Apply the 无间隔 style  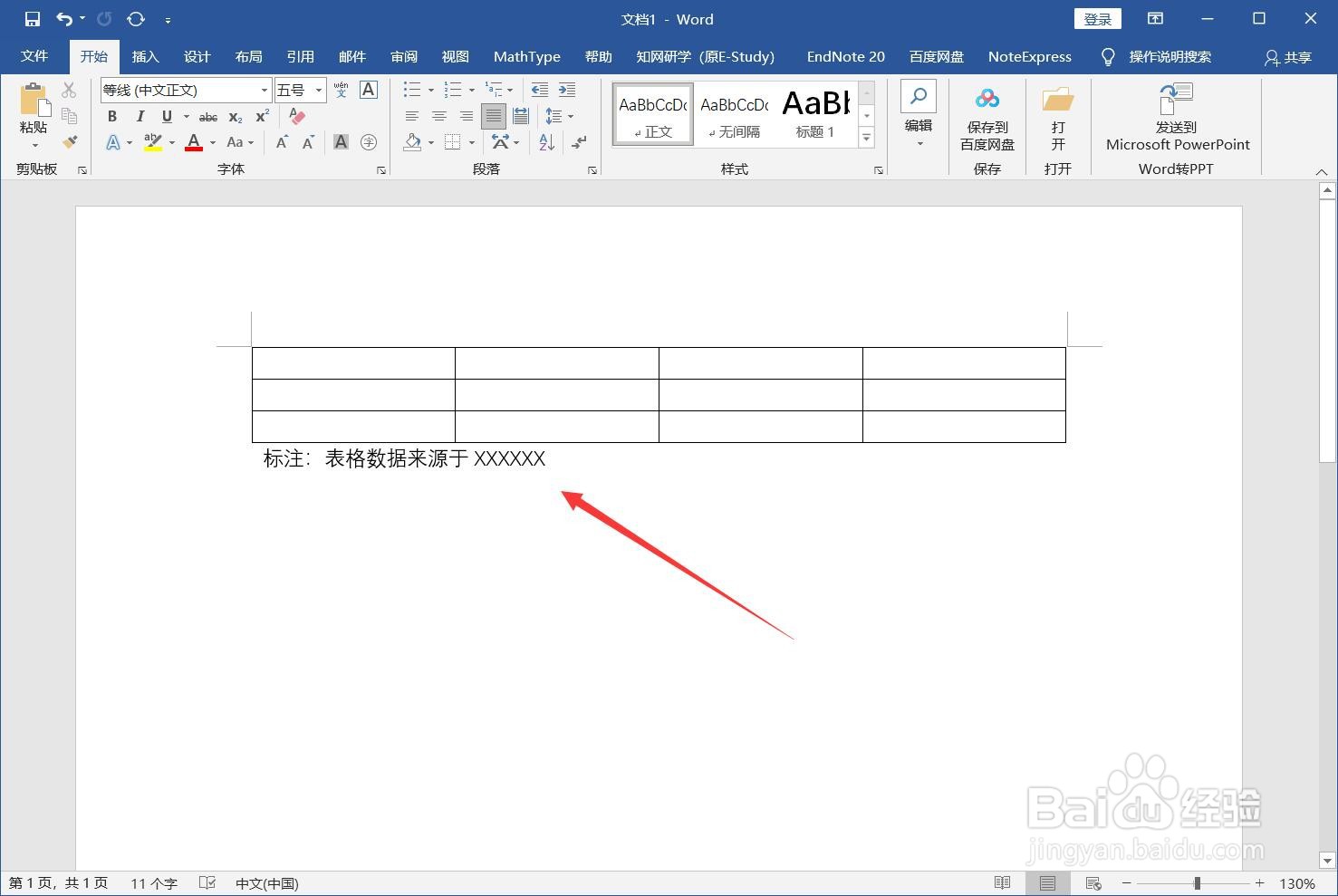point(734,114)
